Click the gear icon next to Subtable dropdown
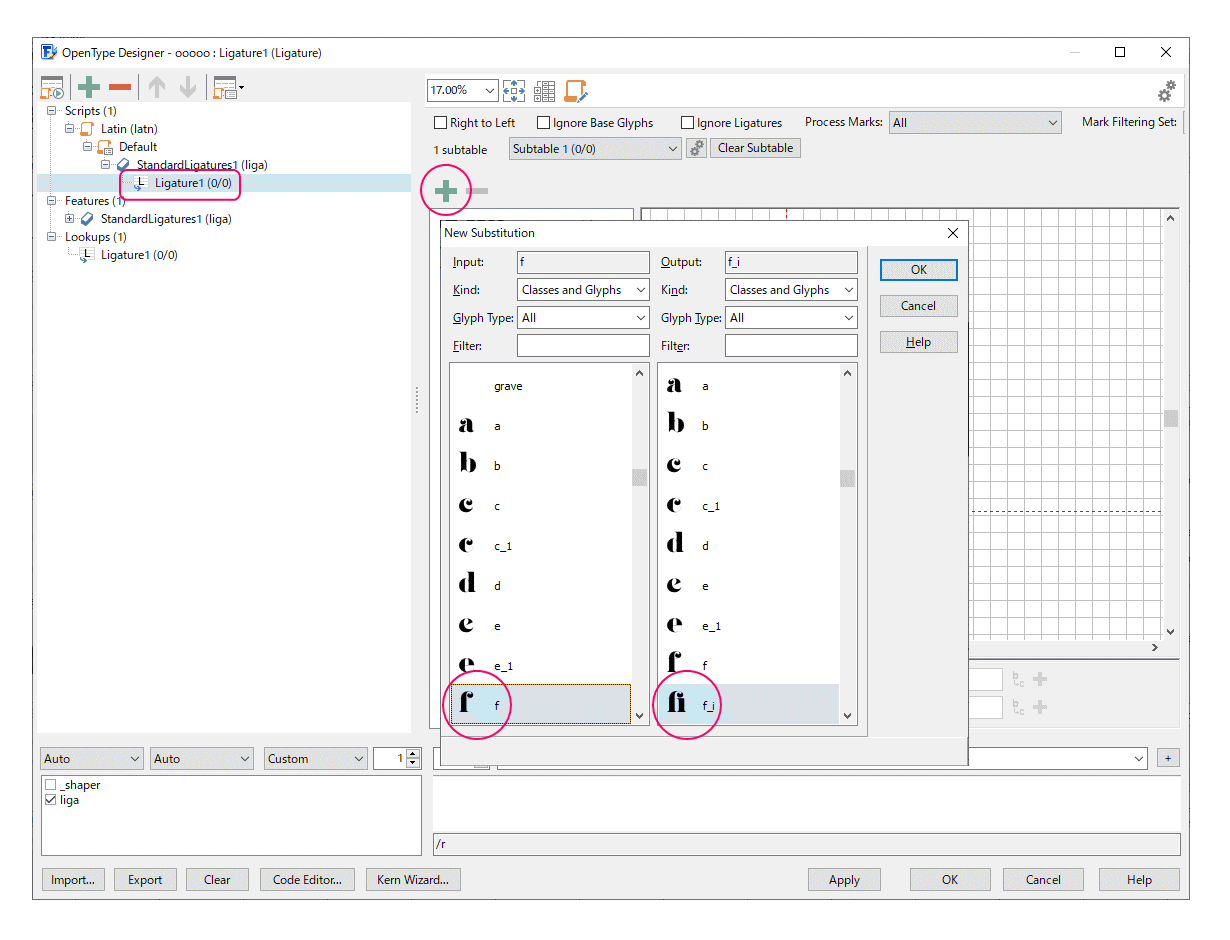Screen dimensions: 1230x940 (696, 148)
